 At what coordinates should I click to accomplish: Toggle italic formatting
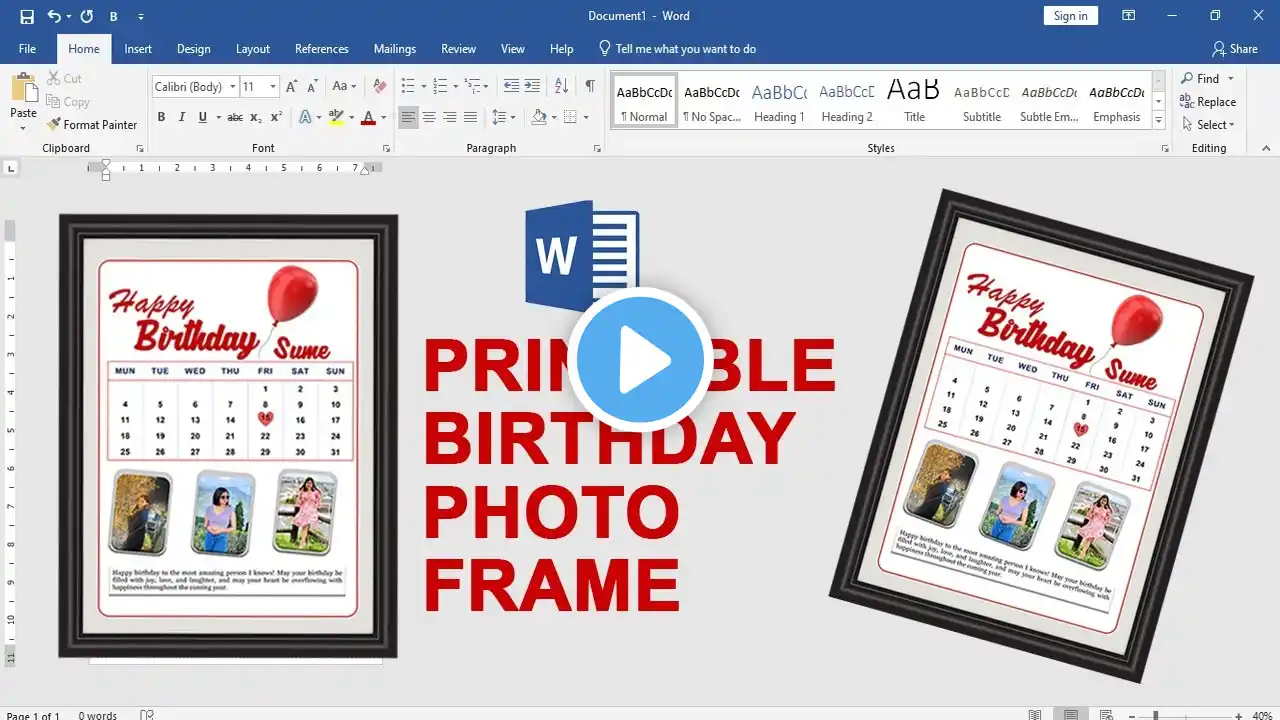click(182, 118)
